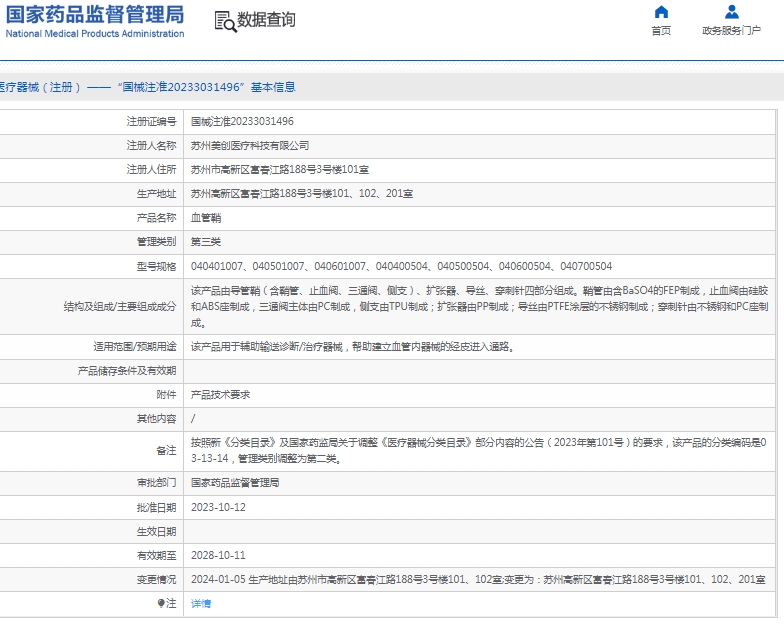Click 审批部门 value 国家药品监督管理局
Viewport: 784px width, 626px height.
click(235, 482)
